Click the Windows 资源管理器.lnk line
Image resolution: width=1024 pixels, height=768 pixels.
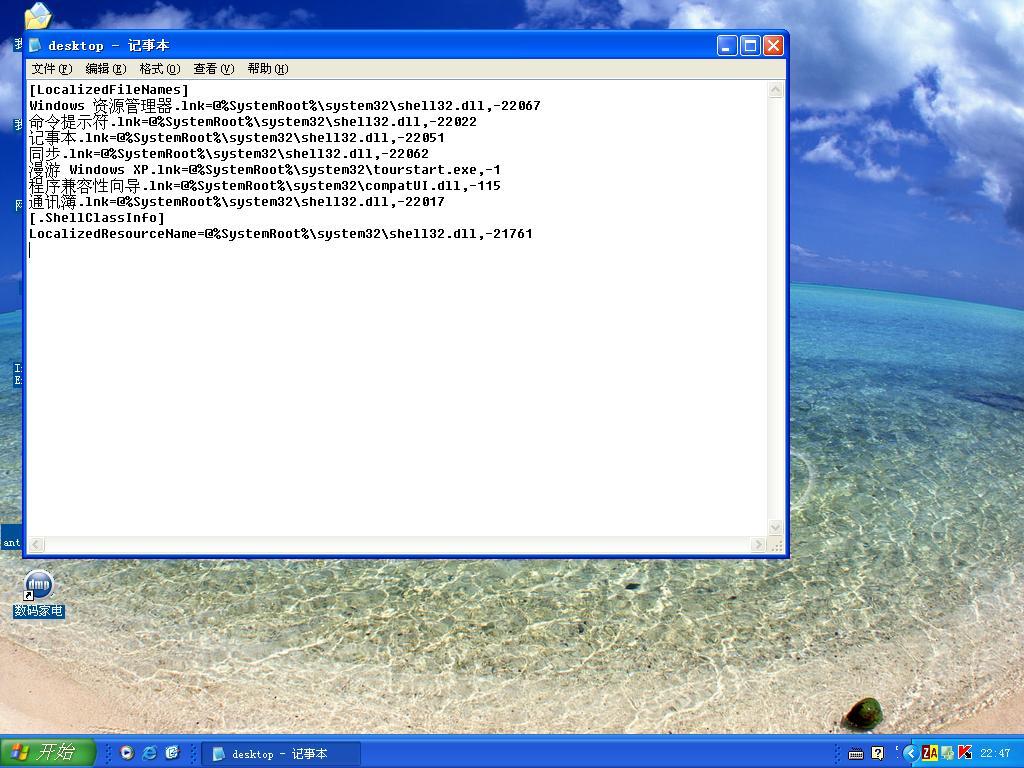pos(285,105)
